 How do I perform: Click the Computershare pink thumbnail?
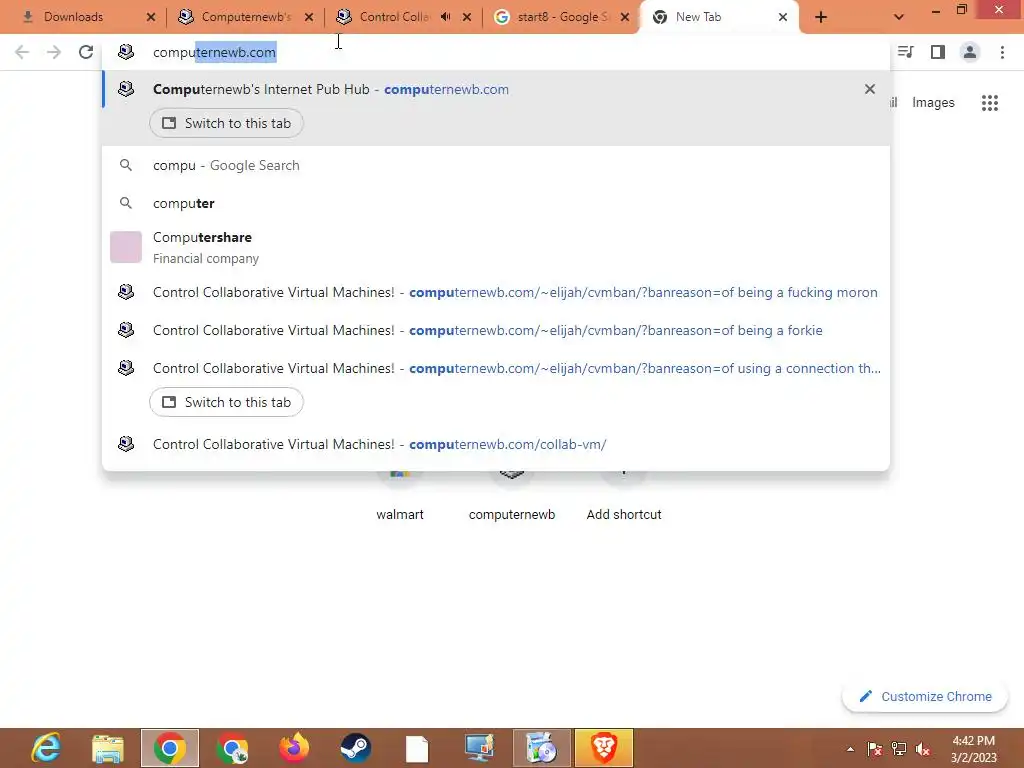(x=126, y=247)
